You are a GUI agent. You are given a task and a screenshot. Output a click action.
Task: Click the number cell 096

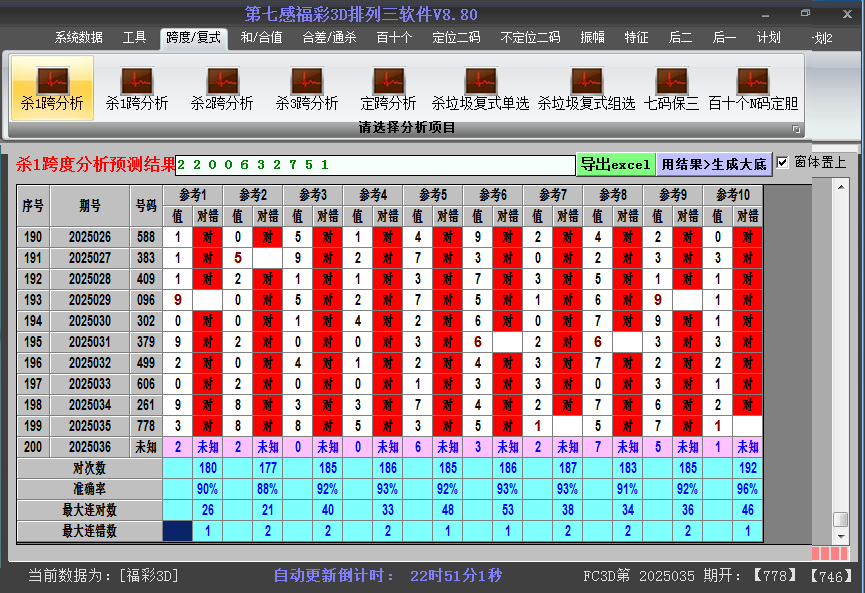coord(146,300)
